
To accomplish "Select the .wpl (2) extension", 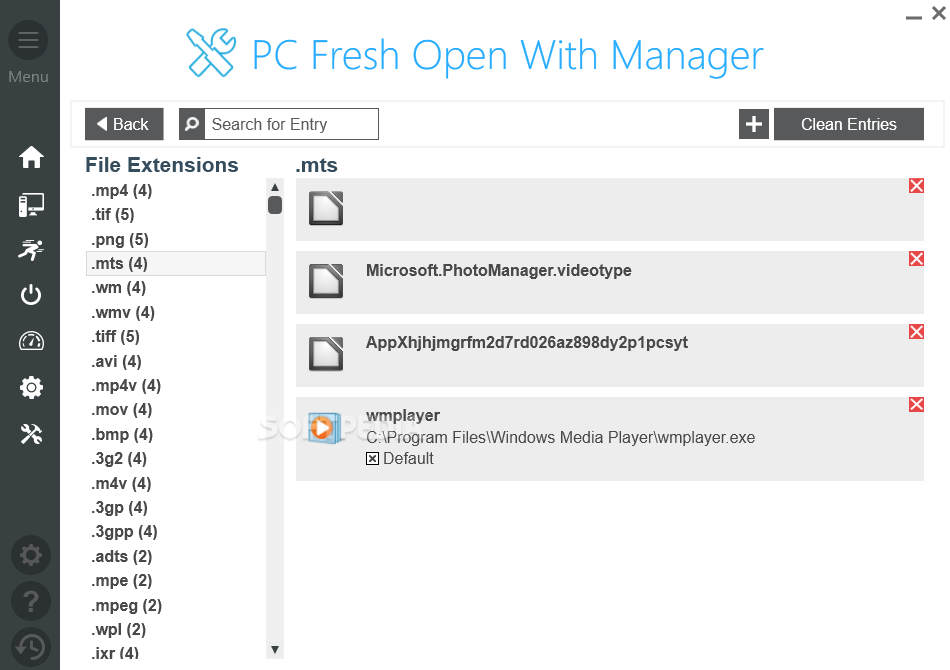I will [118, 630].
